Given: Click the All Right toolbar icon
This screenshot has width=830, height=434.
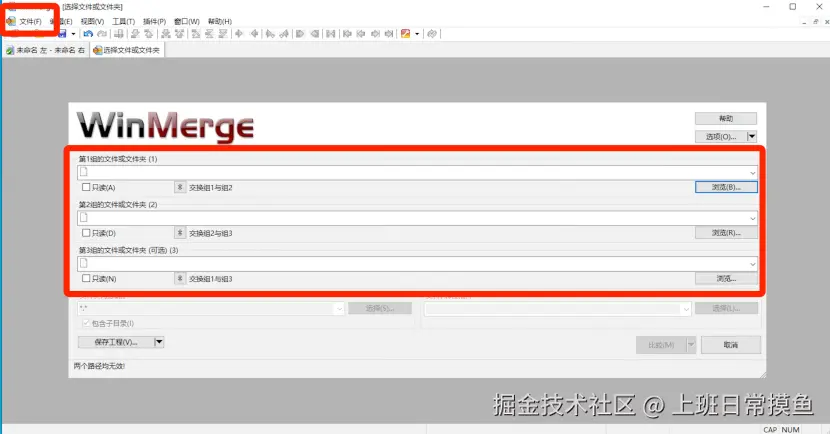Looking at the screenshot, I should [x=300, y=34].
